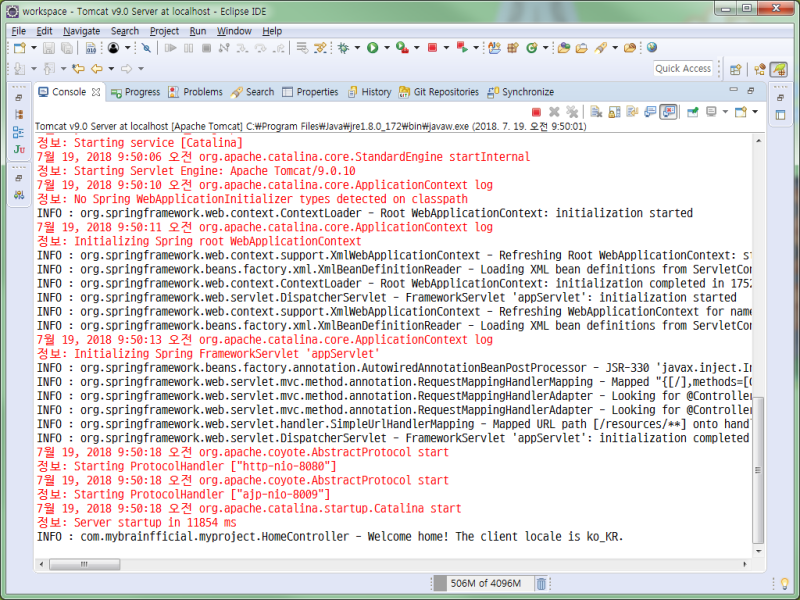Switch to the Java EE perspective icon

(x=760, y=69)
